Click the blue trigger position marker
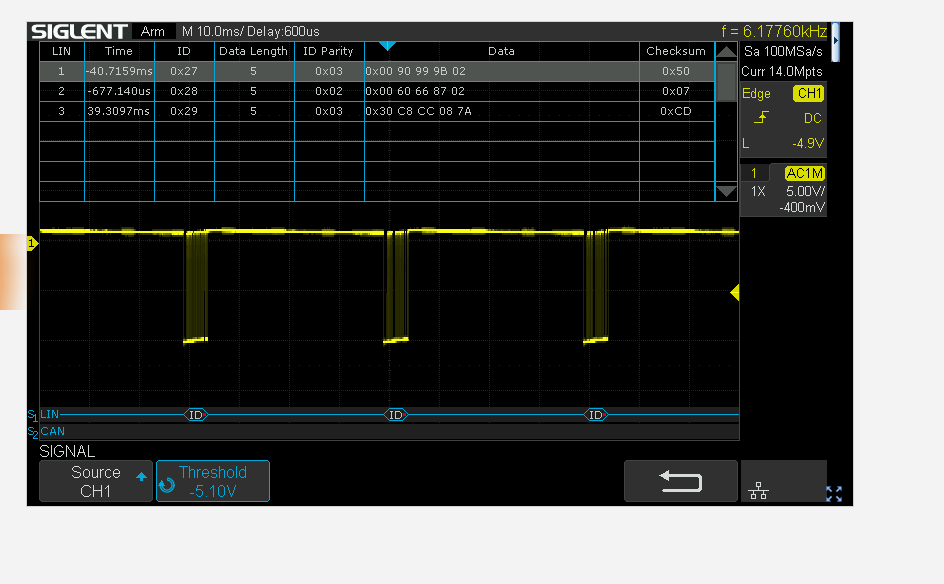The width and height of the screenshot is (944, 584). click(387, 46)
